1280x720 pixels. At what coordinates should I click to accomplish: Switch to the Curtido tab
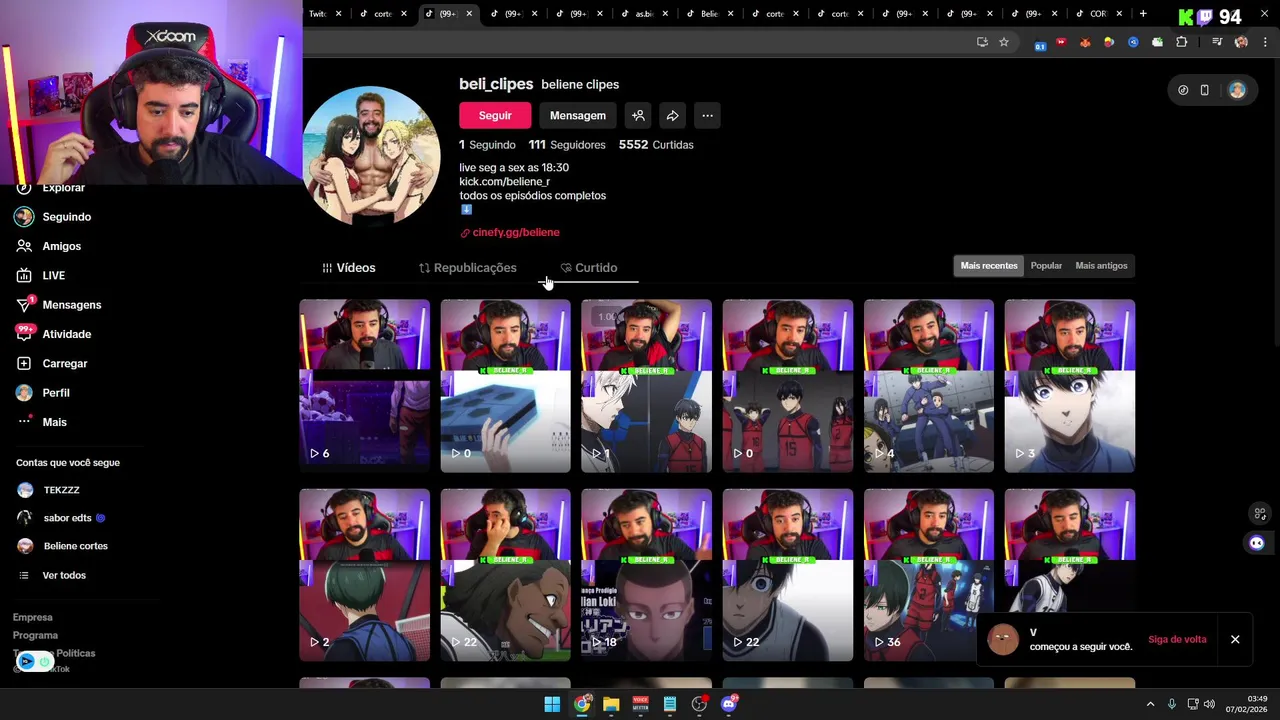click(589, 268)
